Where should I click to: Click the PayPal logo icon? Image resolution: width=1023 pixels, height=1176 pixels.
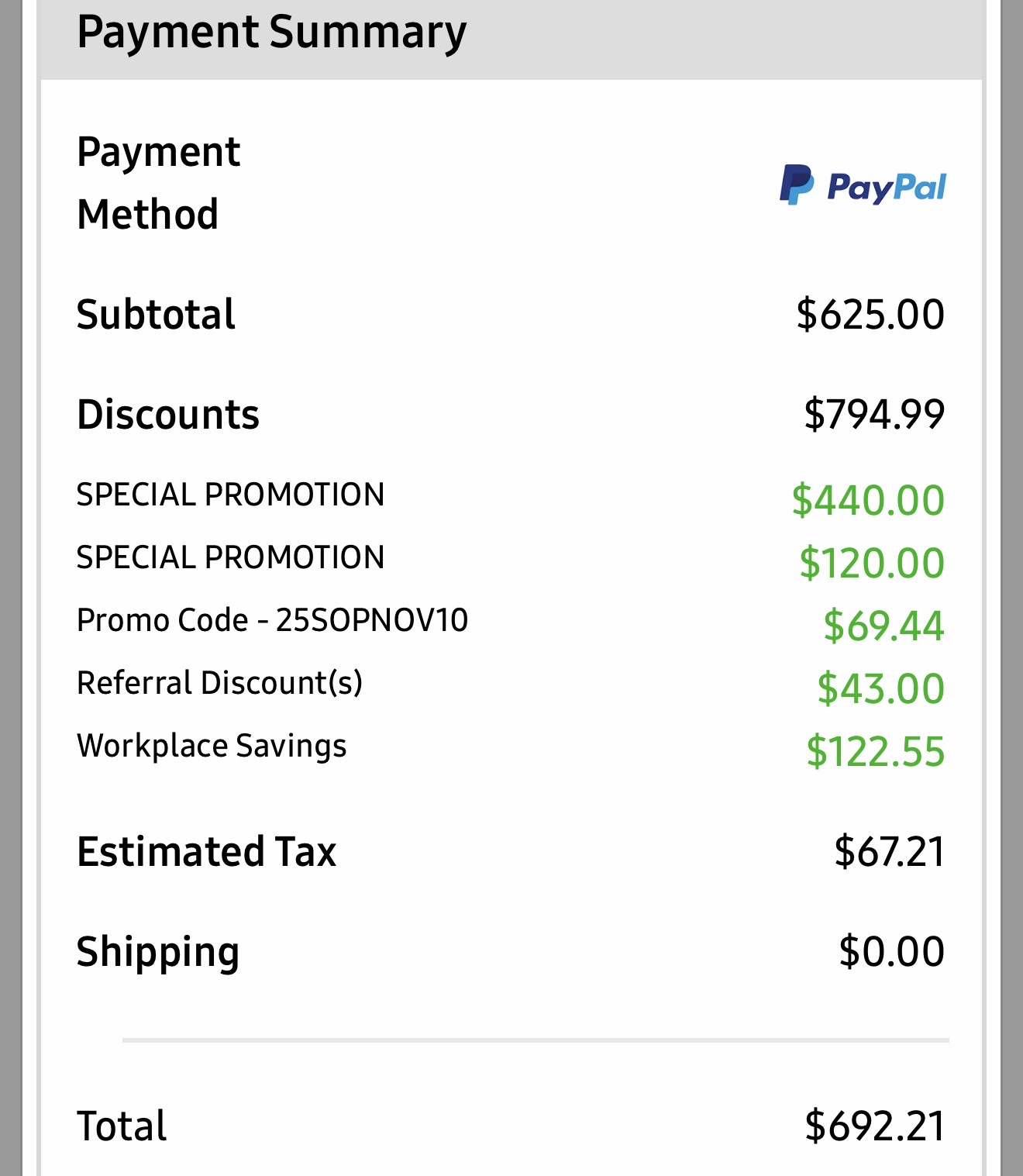(863, 185)
